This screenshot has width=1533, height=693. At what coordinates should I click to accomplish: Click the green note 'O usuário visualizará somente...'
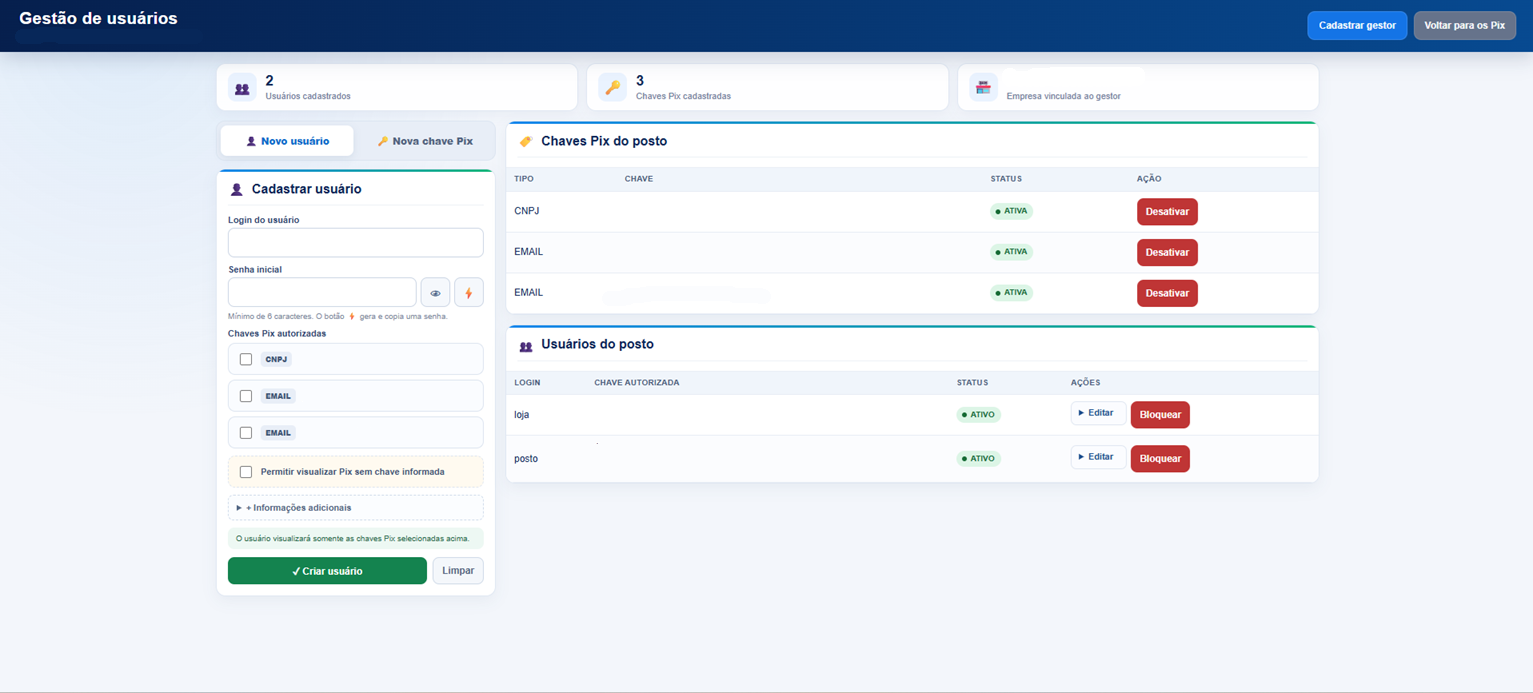pos(356,538)
